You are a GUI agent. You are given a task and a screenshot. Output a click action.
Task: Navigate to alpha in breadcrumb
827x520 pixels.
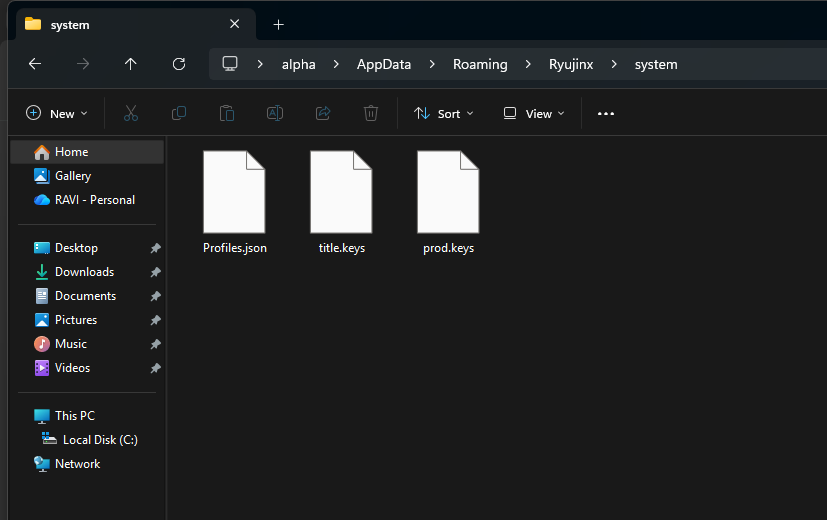[299, 64]
